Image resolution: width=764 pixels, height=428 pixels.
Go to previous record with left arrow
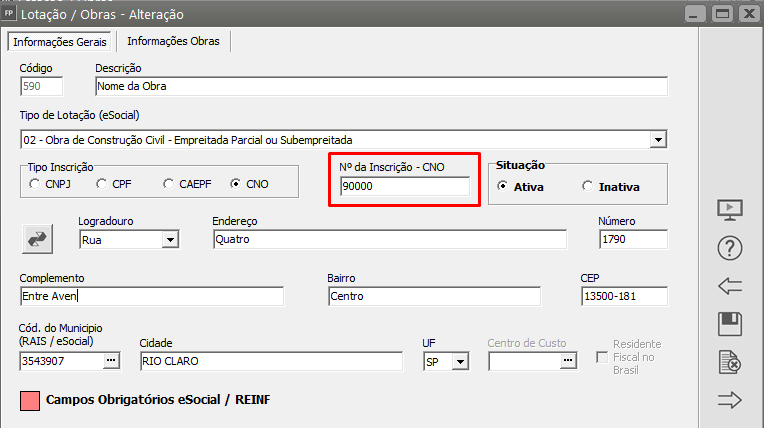pyautogui.click(x=730, y=286)
